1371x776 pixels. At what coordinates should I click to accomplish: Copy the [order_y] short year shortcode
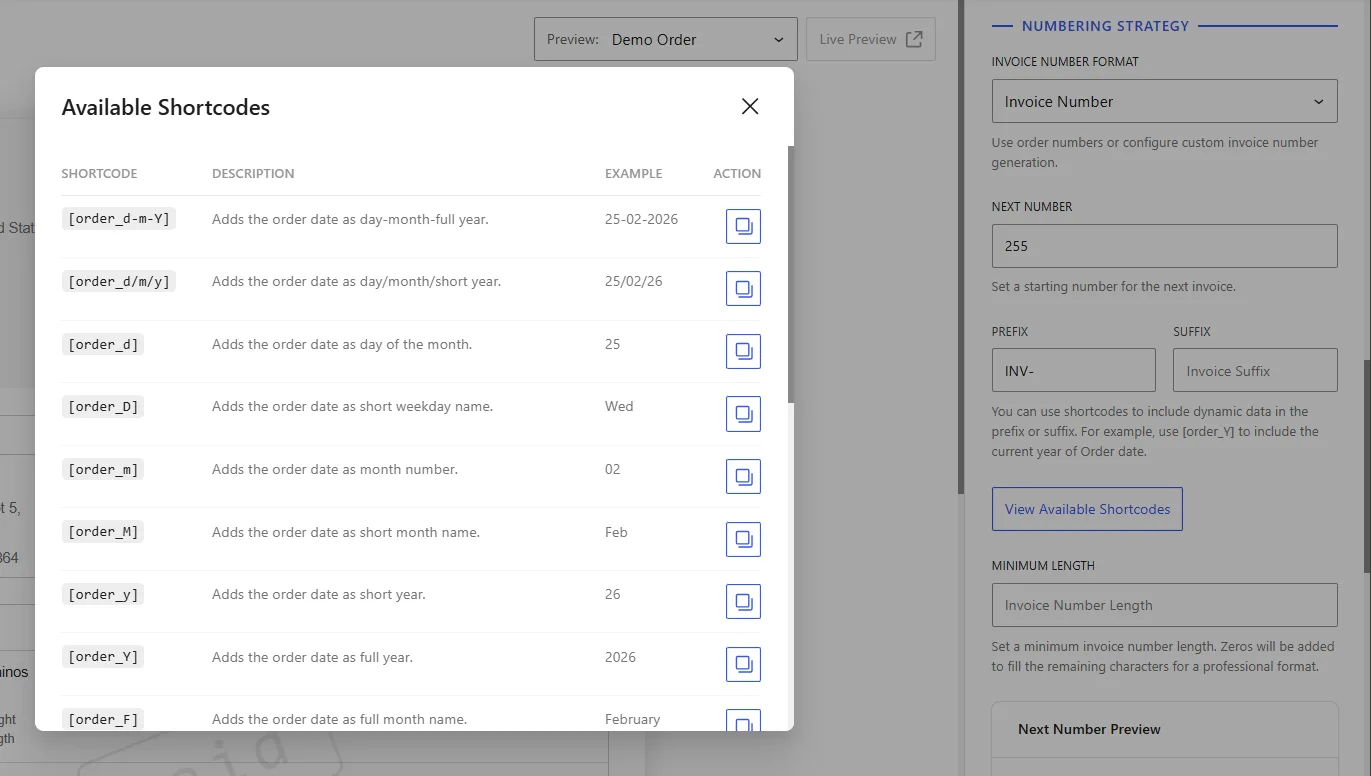[x=743, y=601]
